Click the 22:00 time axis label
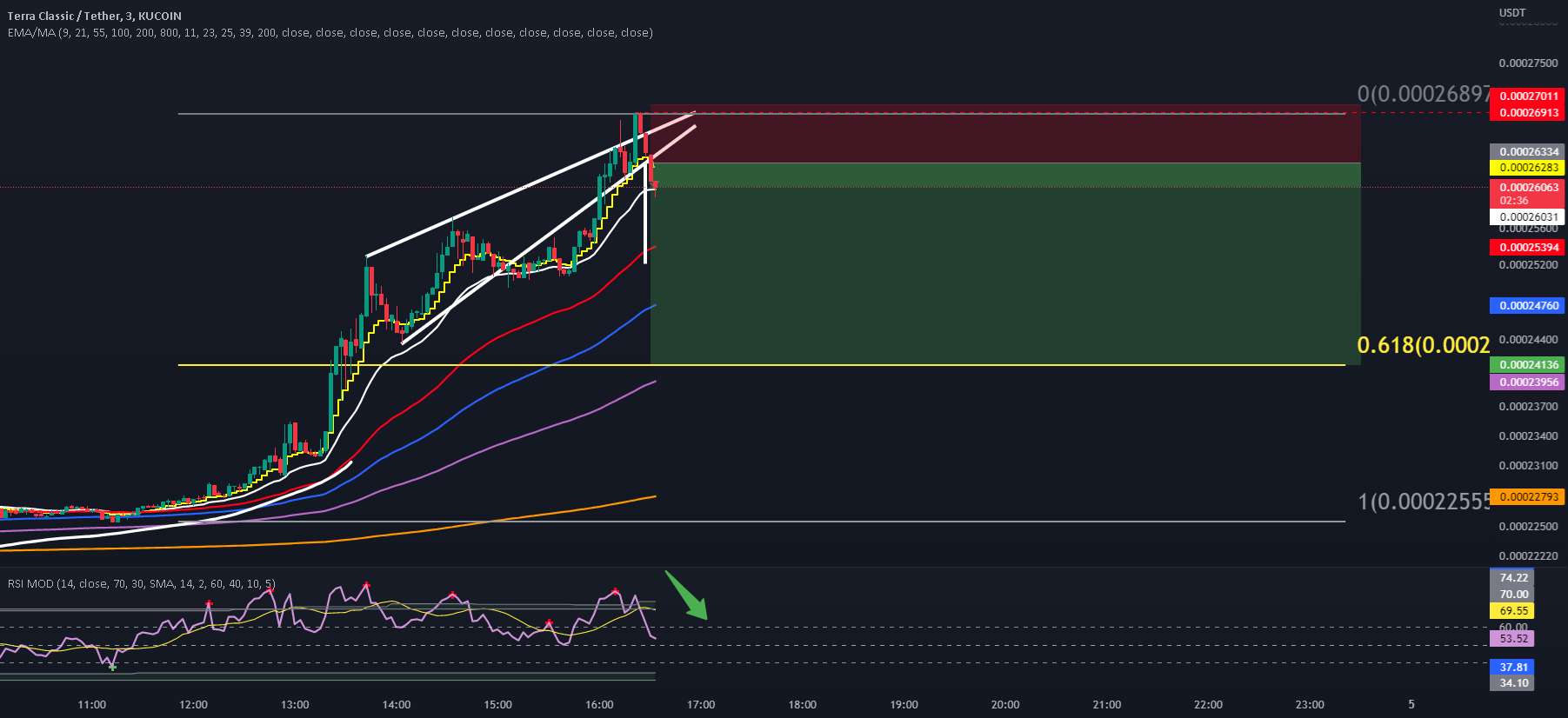 (x=1208, y=704)
